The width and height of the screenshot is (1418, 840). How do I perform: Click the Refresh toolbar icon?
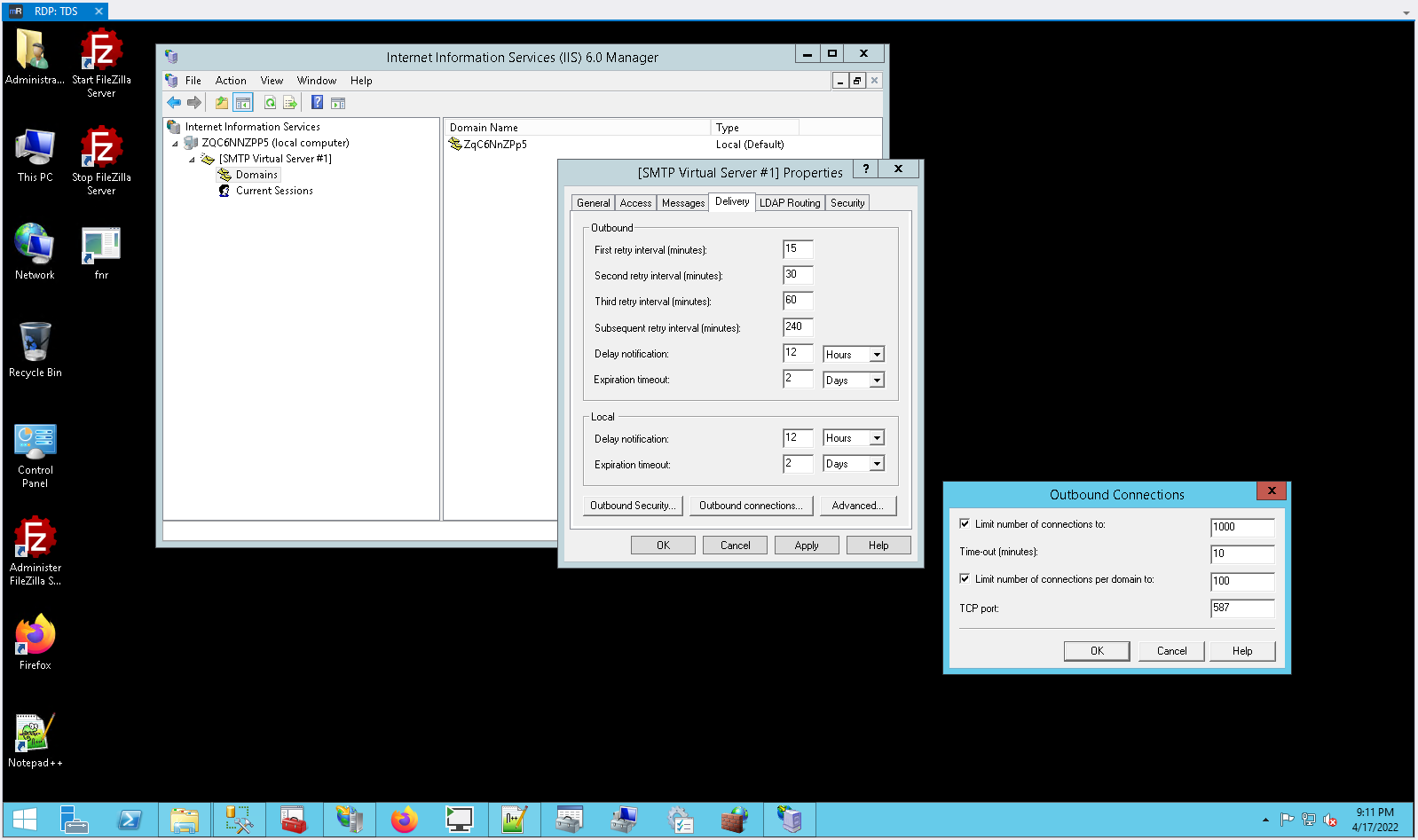point(270,103)
